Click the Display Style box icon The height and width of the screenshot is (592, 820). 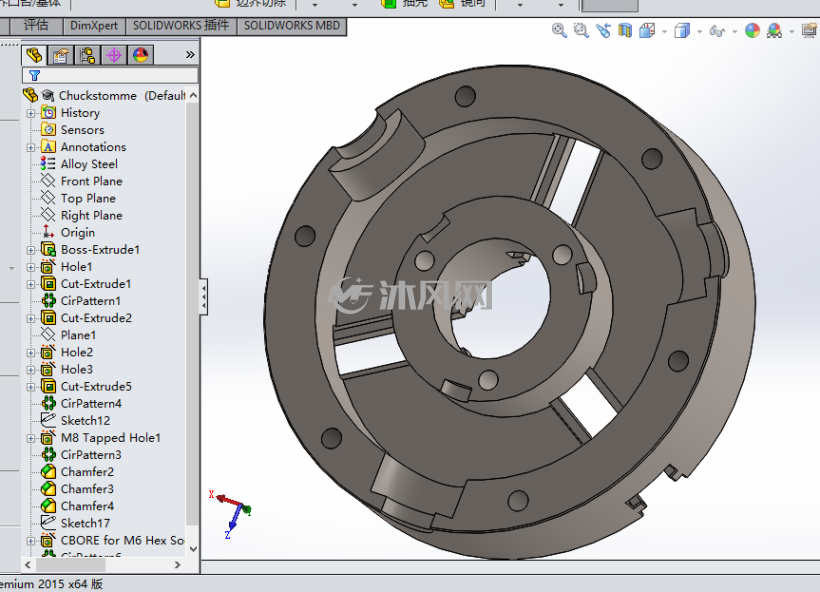[x=682, y=31]
